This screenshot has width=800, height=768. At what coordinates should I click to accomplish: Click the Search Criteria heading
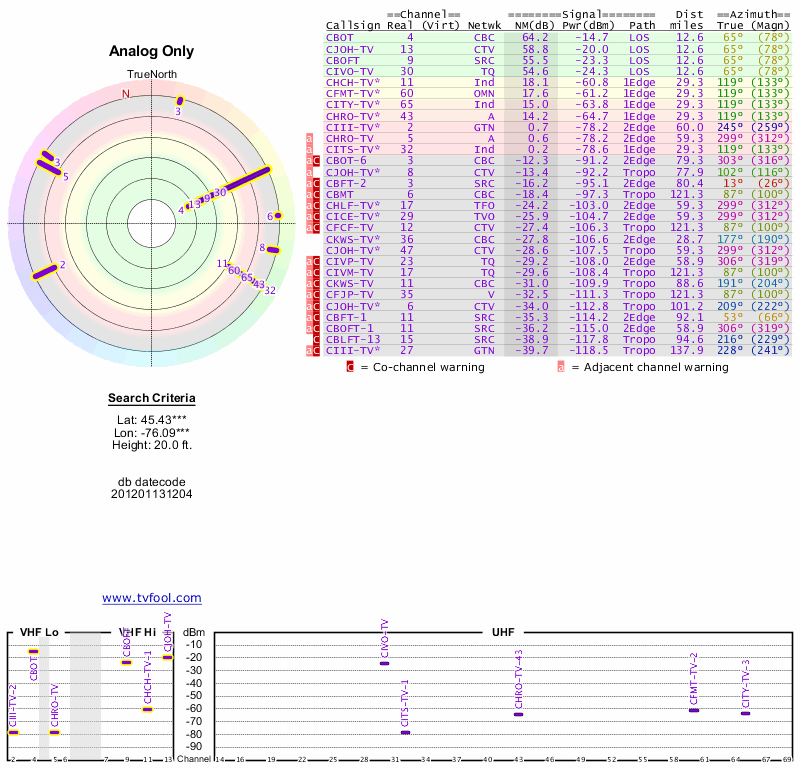151,399
